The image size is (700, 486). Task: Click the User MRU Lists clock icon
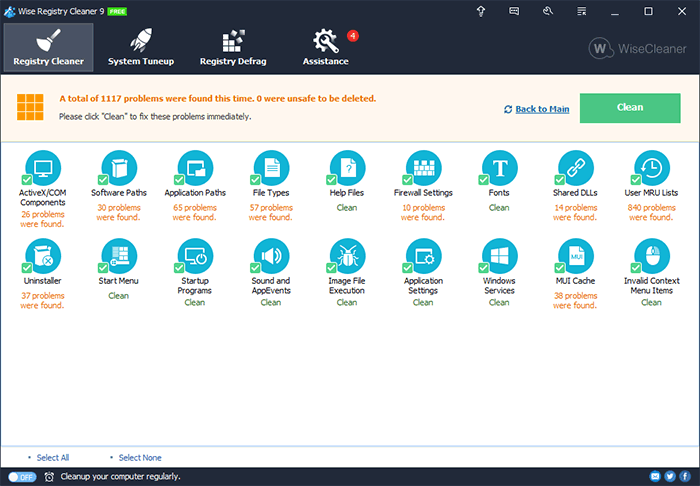[652, 168]
